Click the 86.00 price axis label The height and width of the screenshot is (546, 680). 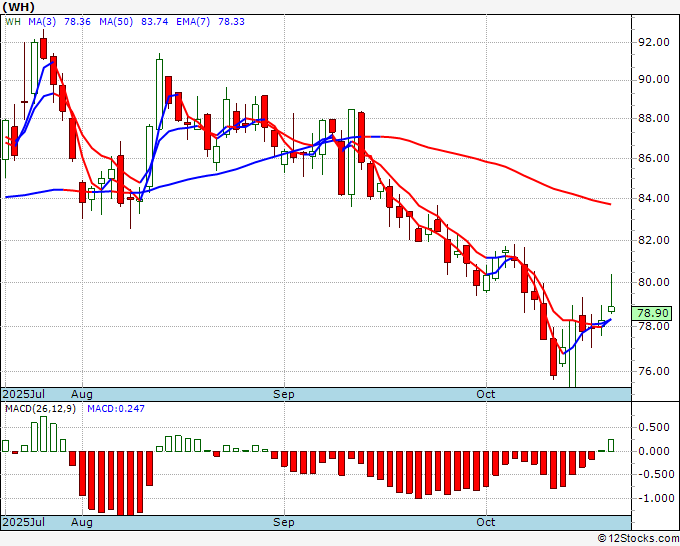click(654, 158)
